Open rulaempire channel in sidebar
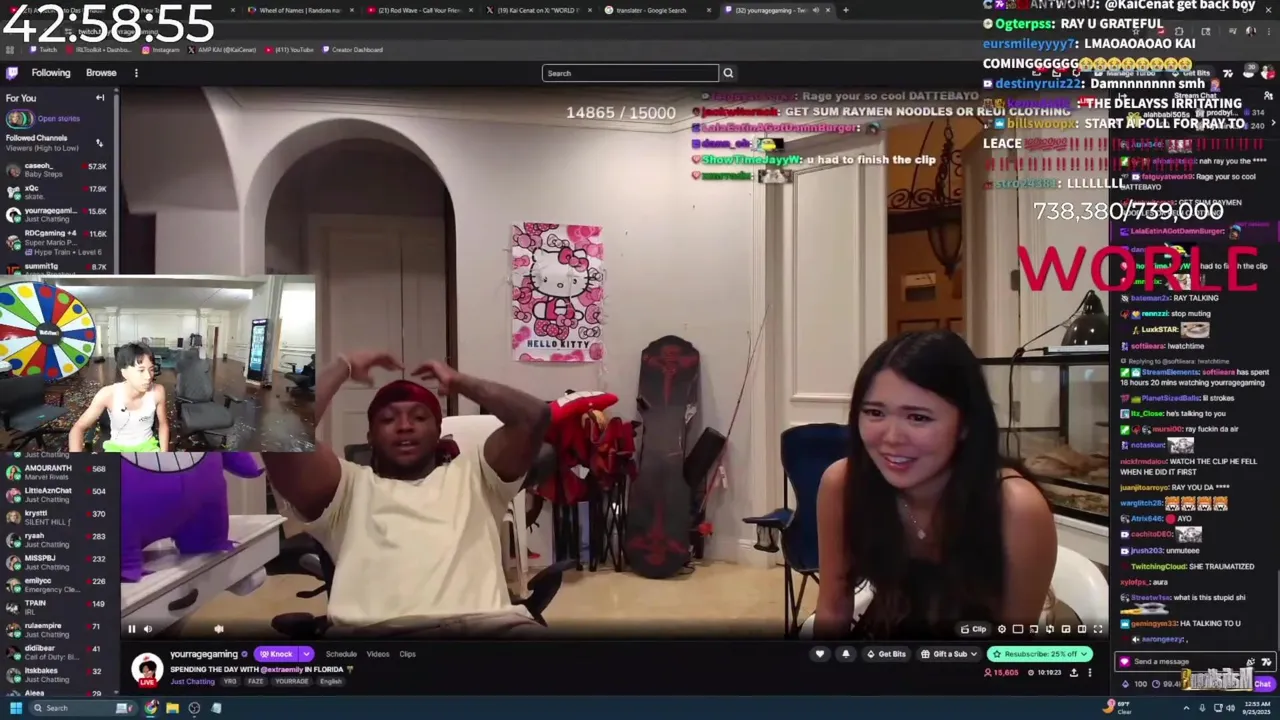This screenshot has height=720, width=1280. pyautogui.click(x=56, y=630)
